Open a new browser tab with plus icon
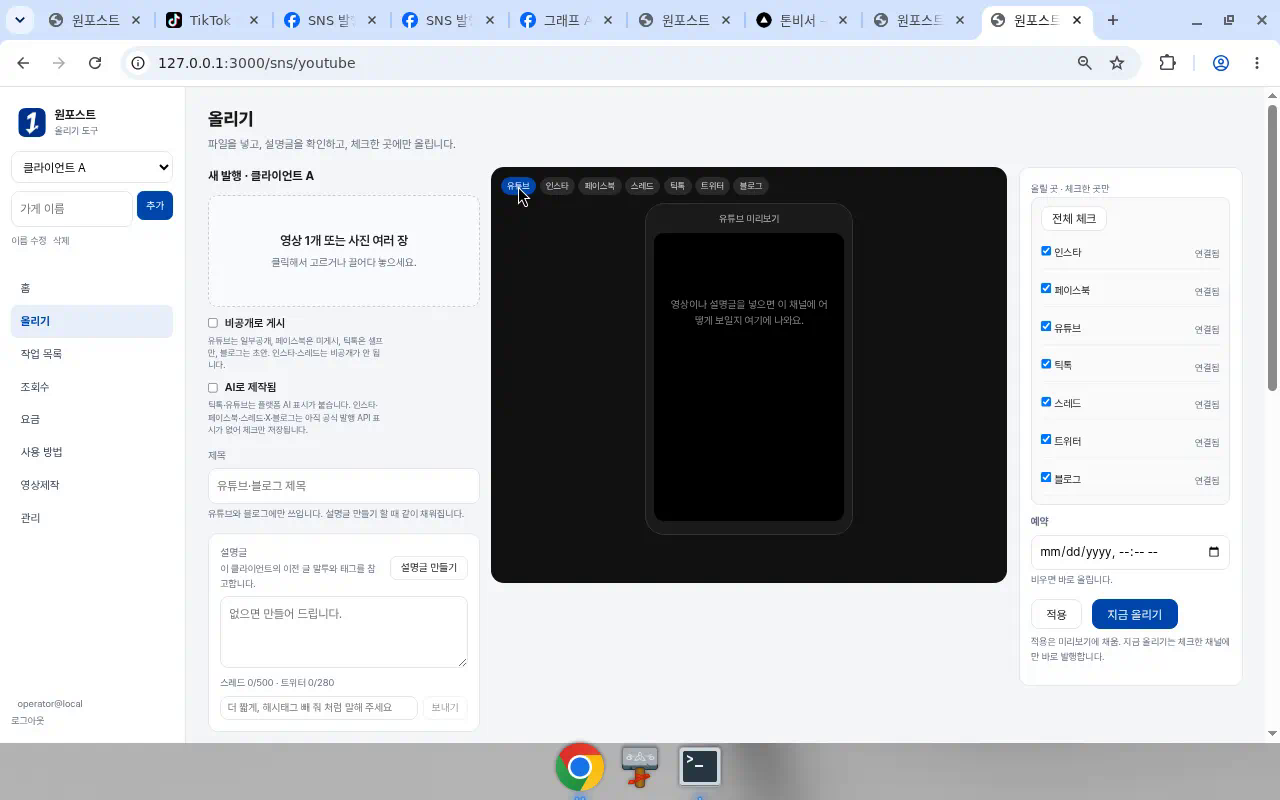 point(1113,20)
